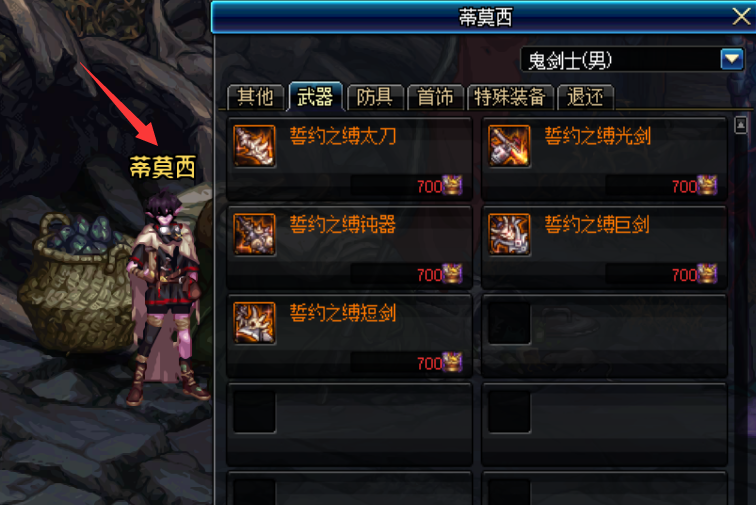Select the 誓约之缚光剑 weapon icon

click(509, 146)
